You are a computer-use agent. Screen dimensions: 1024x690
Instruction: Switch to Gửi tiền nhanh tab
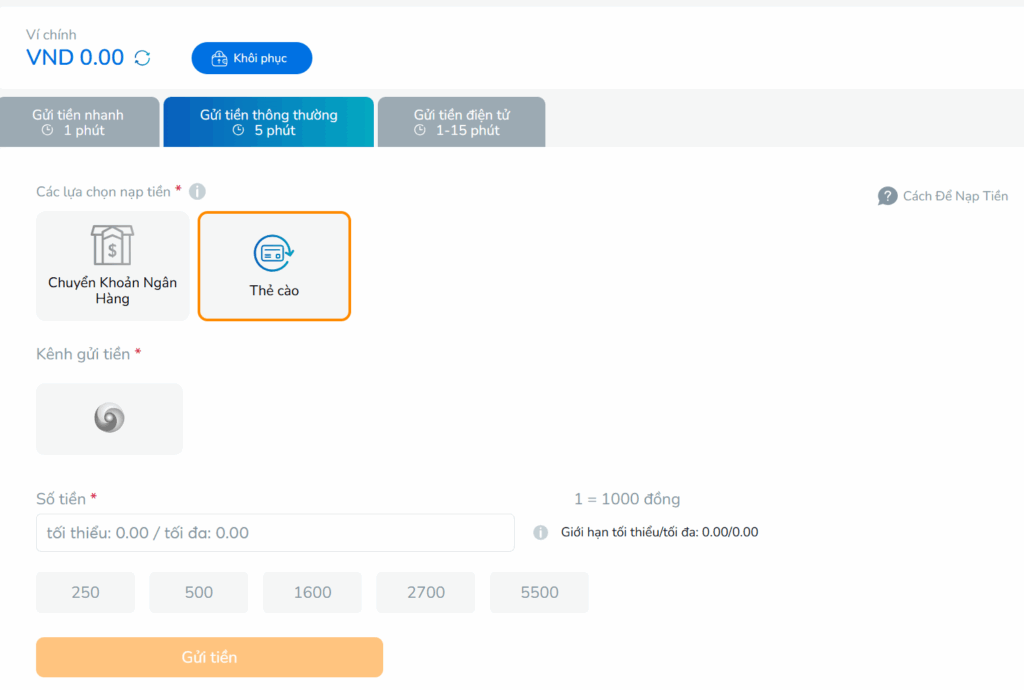pos(80,122)
